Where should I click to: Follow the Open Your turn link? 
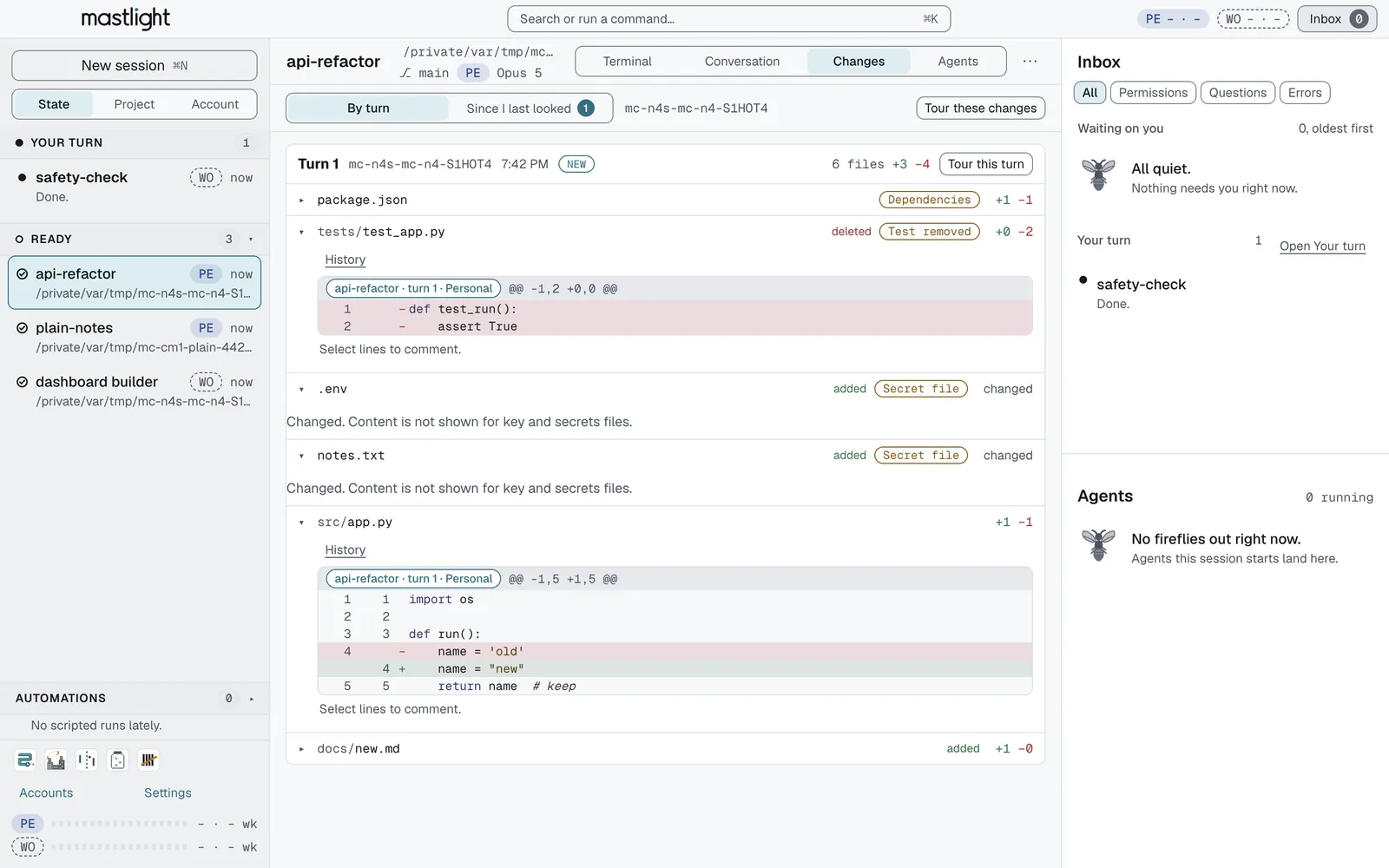pos(1322,247)
